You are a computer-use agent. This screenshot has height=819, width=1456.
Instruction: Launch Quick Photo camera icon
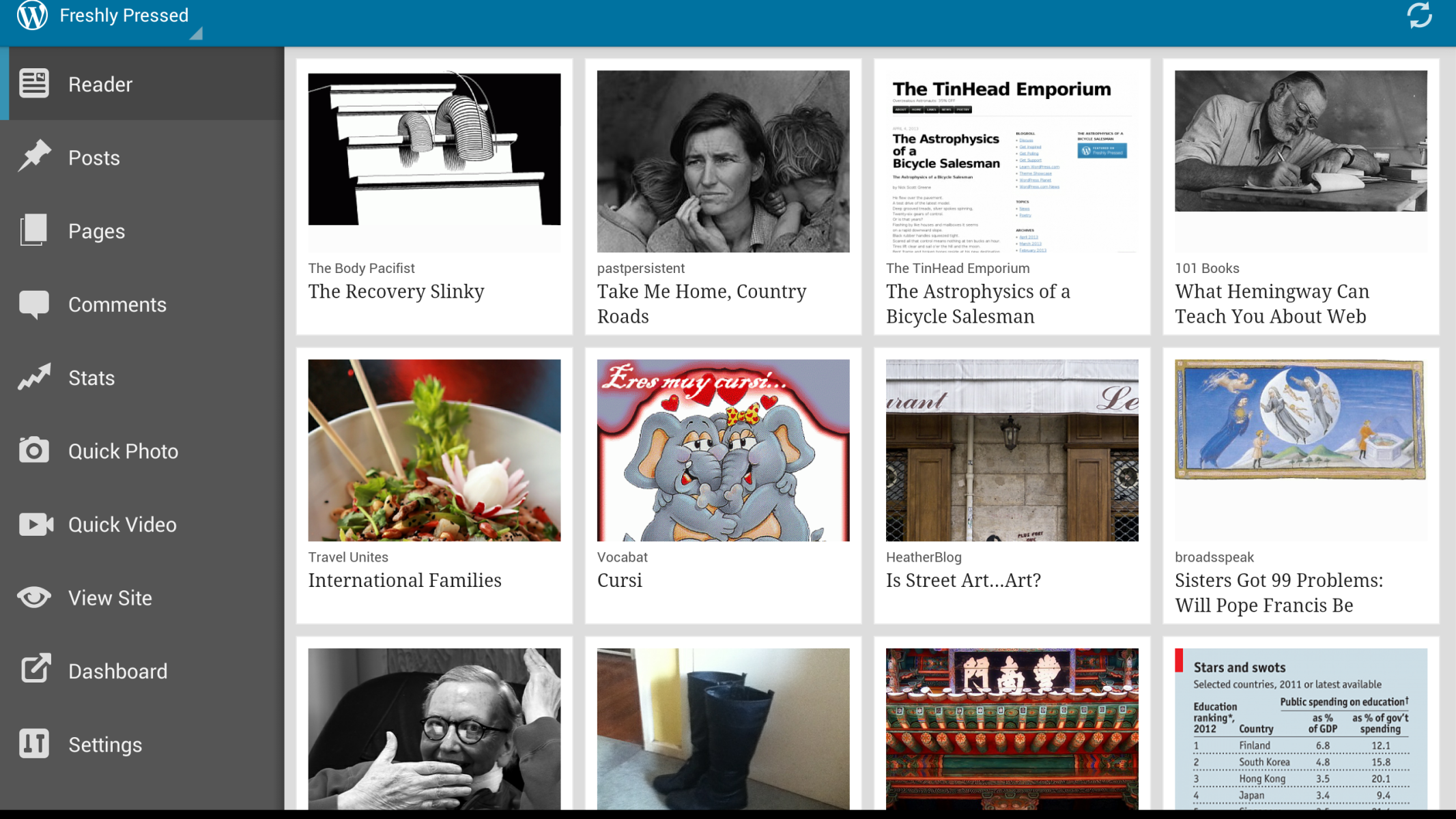click(x=34, y=450)
